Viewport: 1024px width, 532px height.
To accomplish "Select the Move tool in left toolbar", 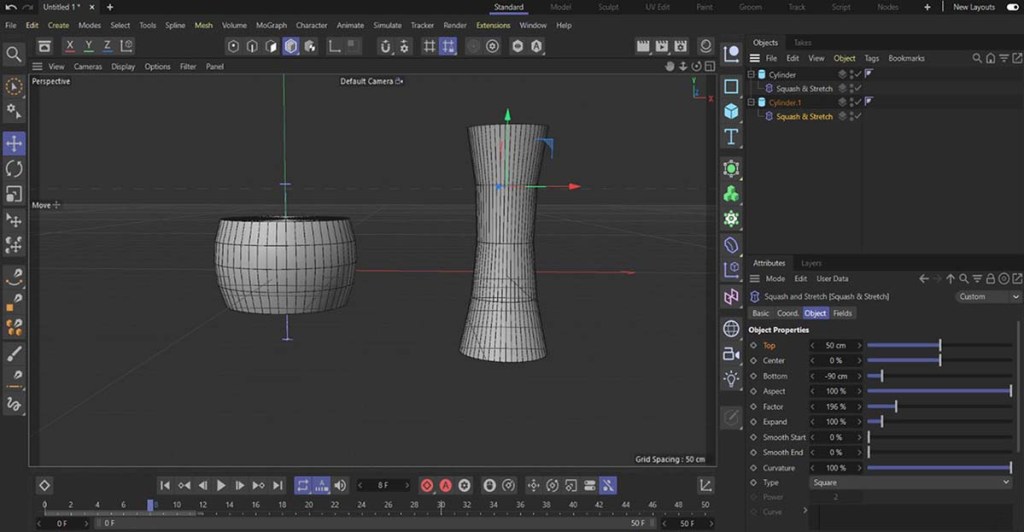I will coord(14,144).
